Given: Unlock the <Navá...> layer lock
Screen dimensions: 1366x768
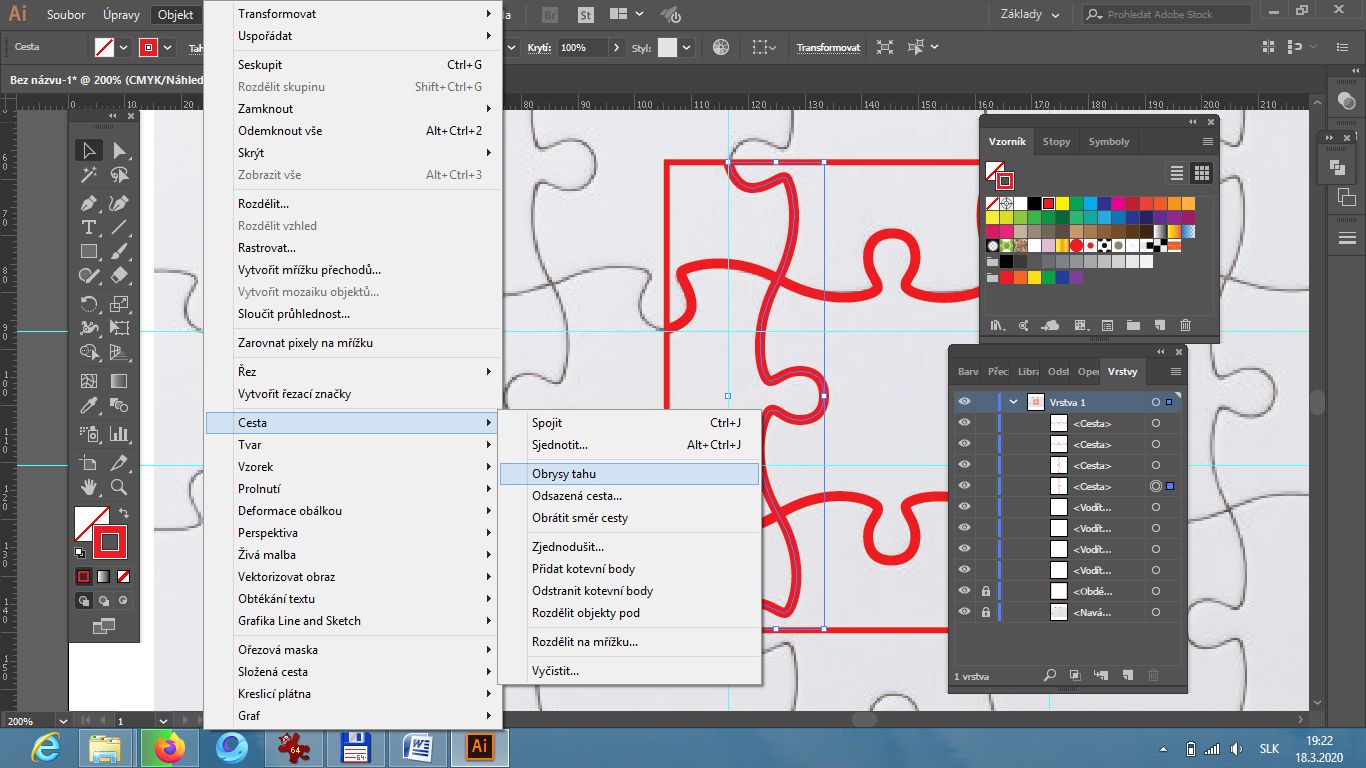Looking at the screenshot, I should [986, 612].
